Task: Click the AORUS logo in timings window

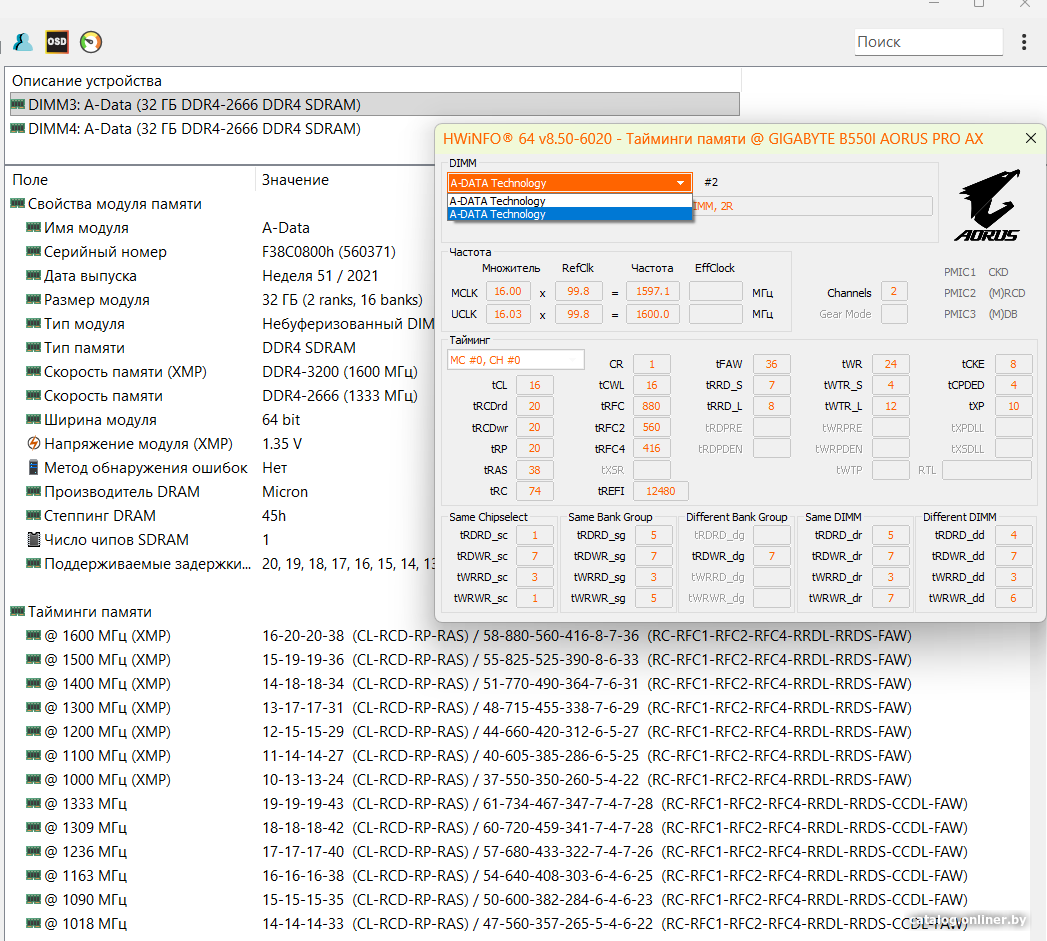Action: (988, 206)
